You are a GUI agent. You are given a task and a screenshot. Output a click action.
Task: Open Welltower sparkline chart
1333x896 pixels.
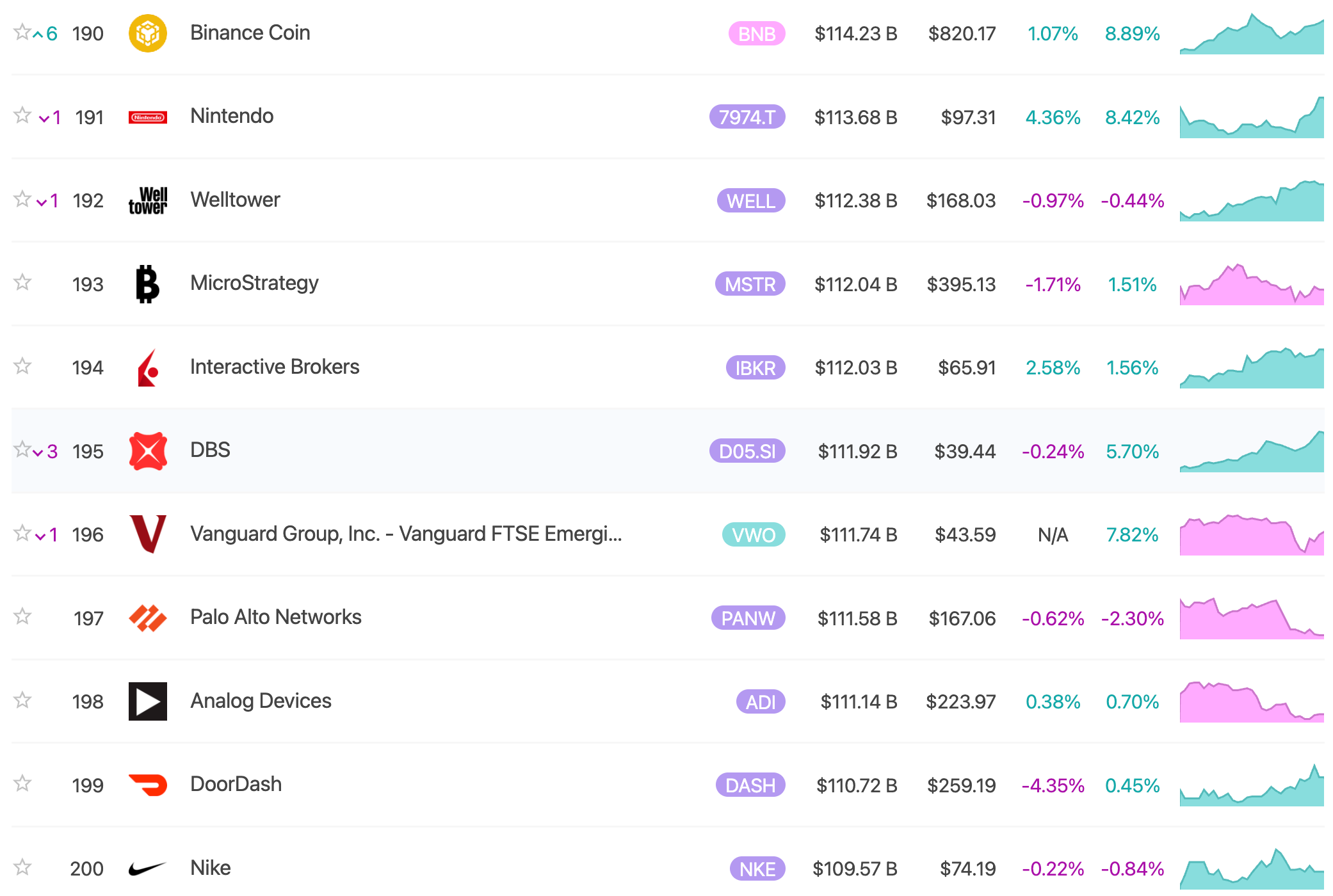(1252, 201)
